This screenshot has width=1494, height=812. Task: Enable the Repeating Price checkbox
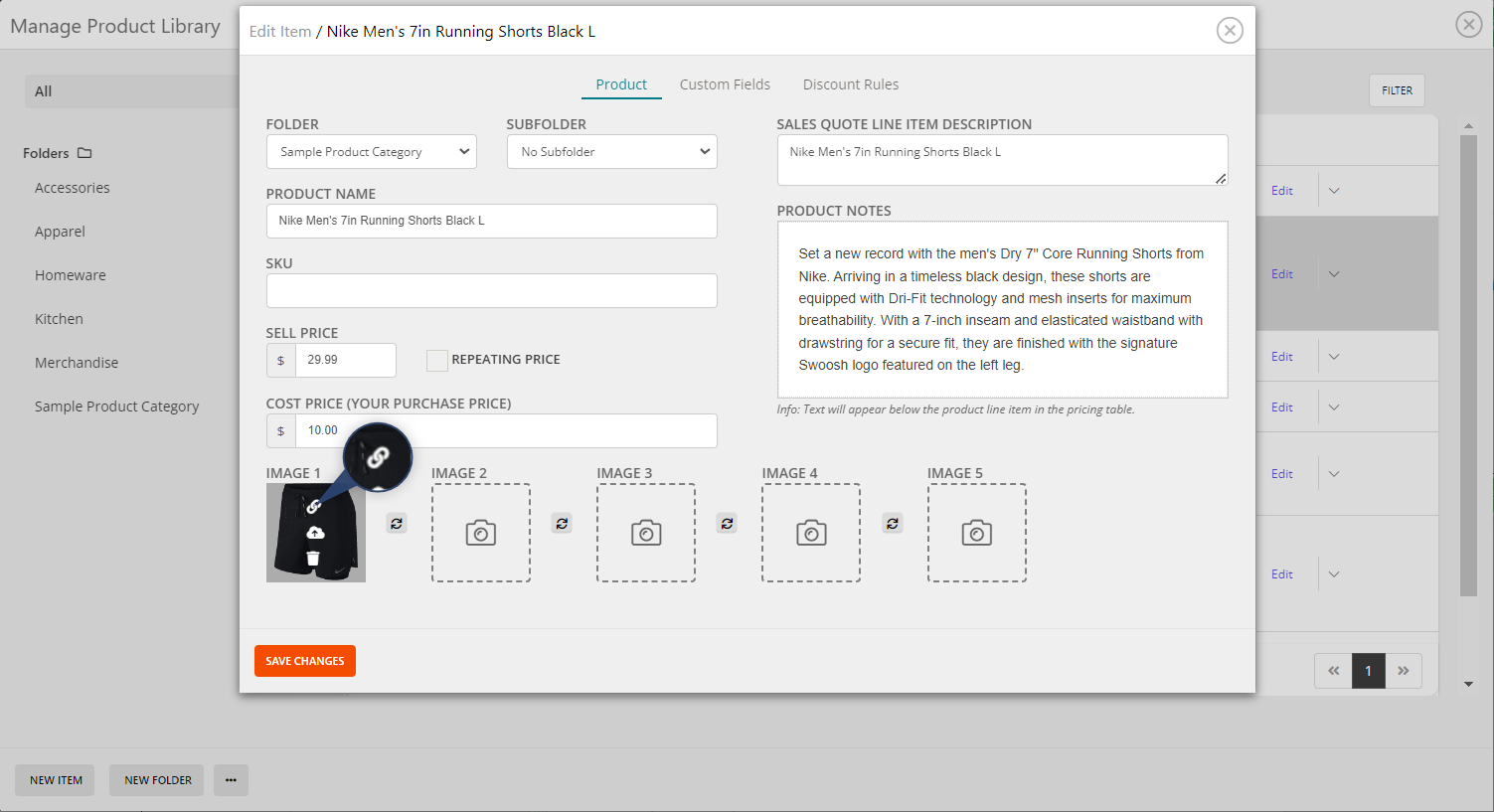coord(436,360)
